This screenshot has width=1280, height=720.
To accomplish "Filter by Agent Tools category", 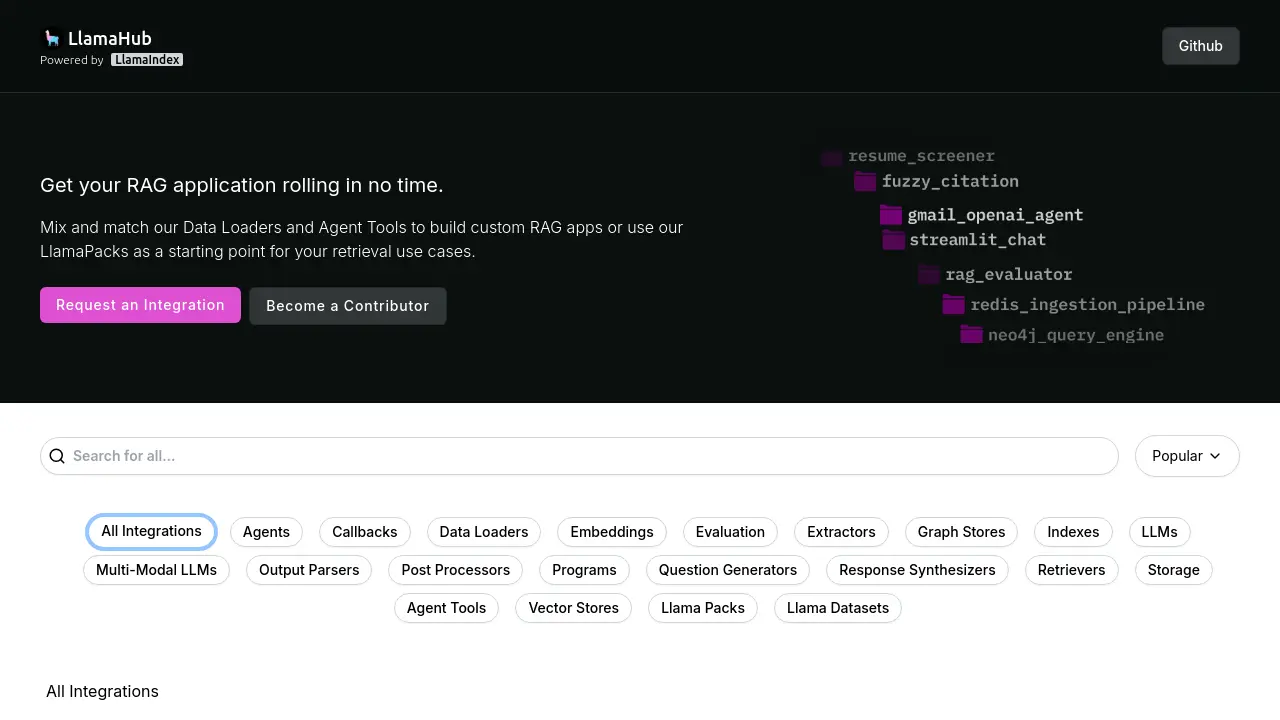I will pos(446,608).
